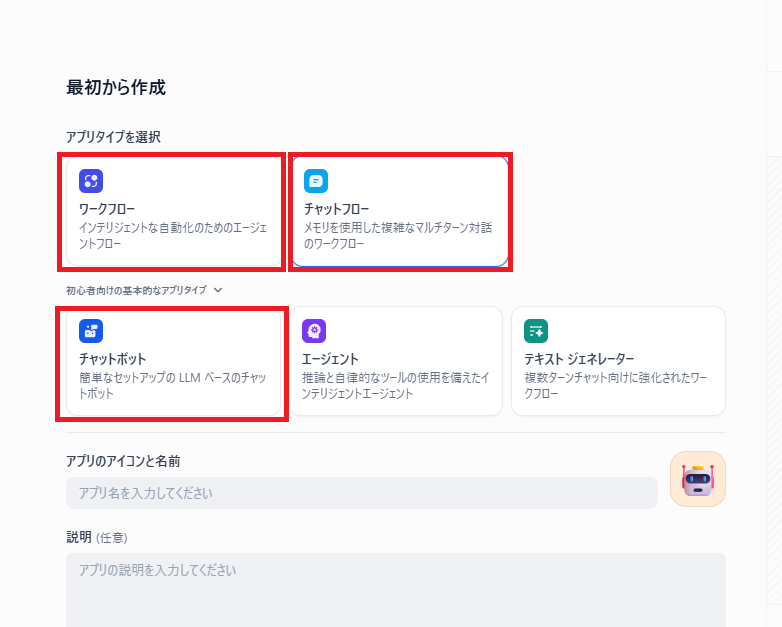Click the Chatbot description about LLM ベース
The height and width of the screenshot is (627, 782).
tap(172, 385)
